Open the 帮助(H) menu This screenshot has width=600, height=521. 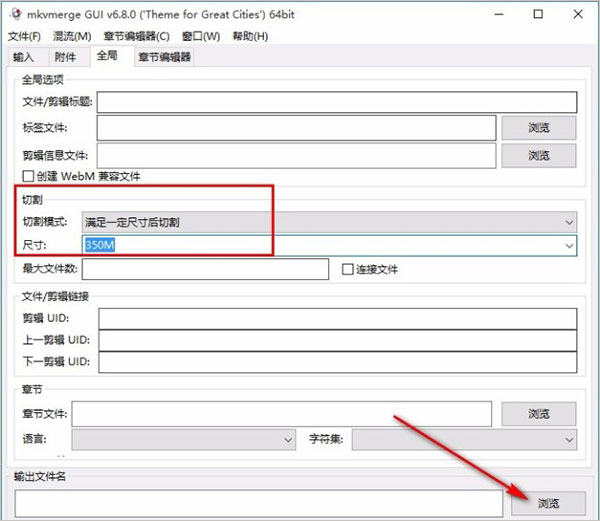point(250,37)
